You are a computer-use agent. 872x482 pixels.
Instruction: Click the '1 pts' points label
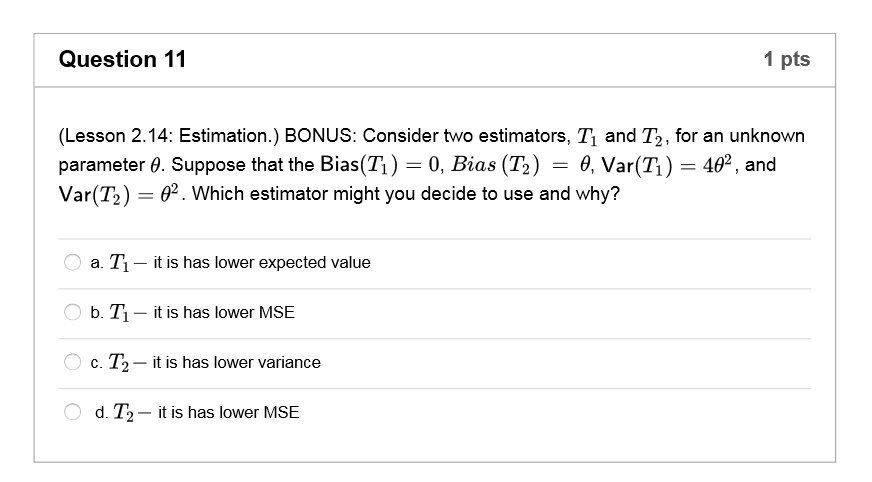[x=786, y=59]
